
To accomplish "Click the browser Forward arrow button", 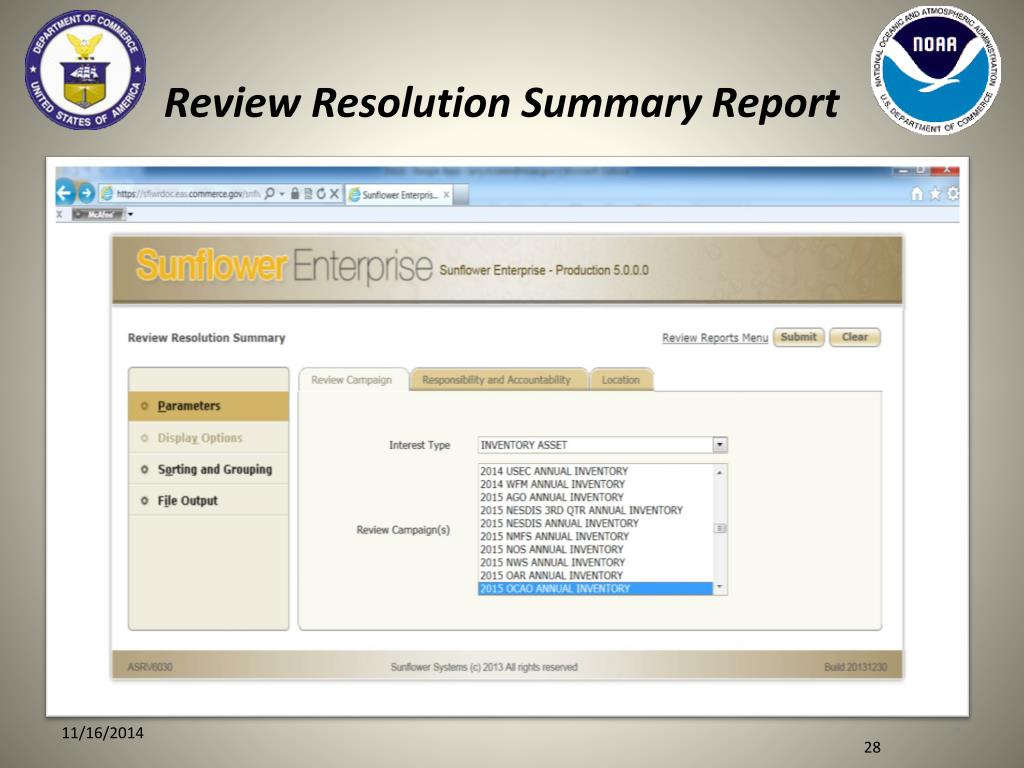I will [x=86, y=193].
